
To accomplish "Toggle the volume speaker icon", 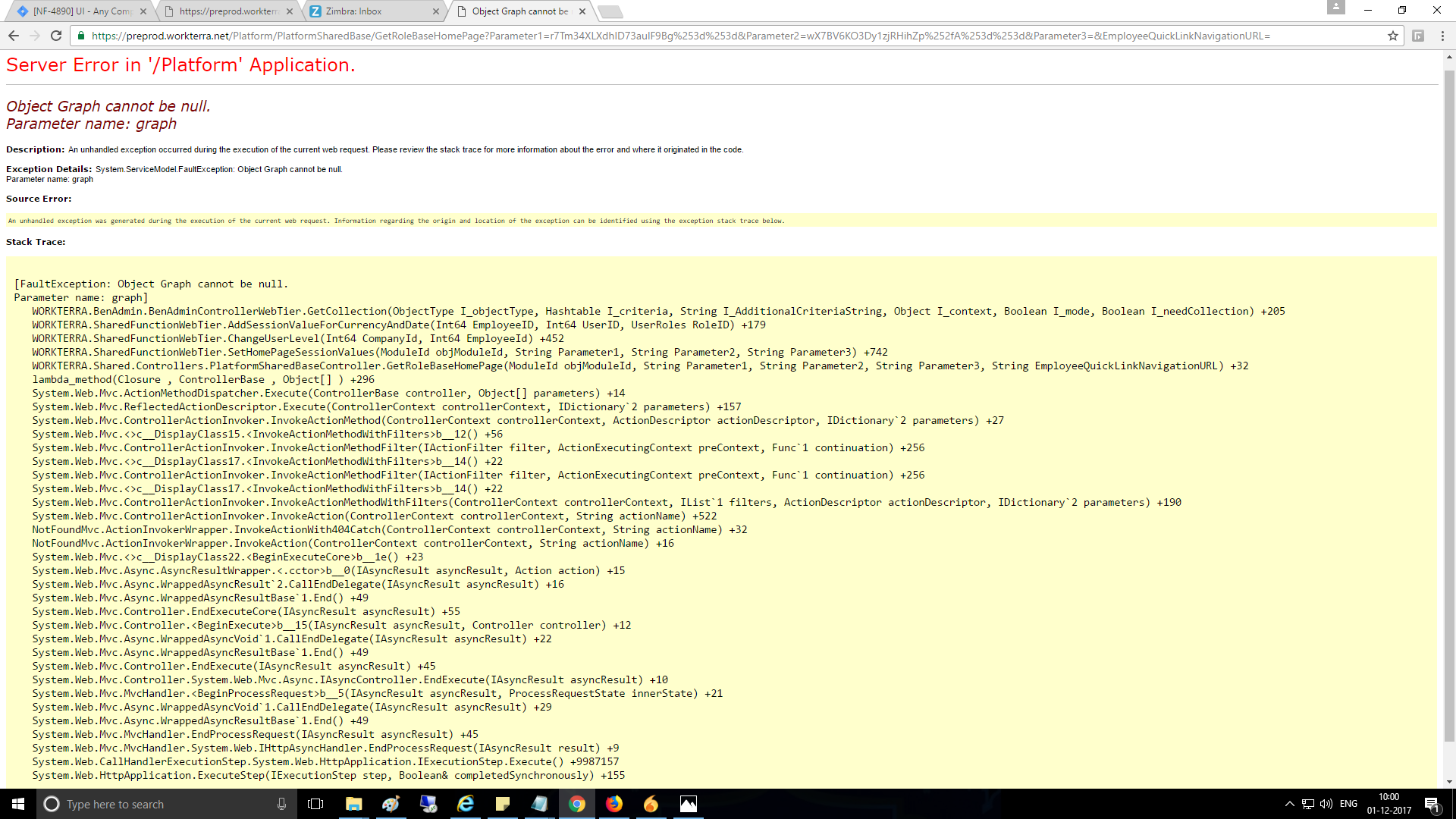I will click(1326, 804).
